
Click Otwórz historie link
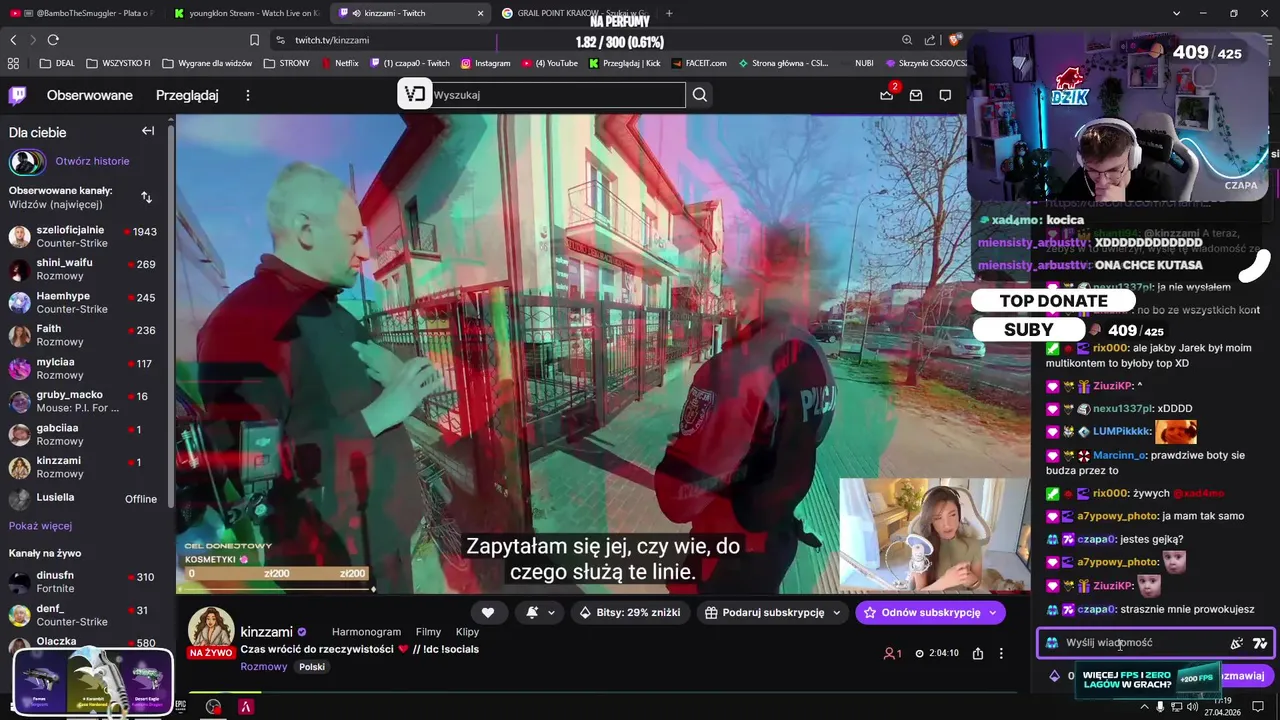[x=92, y=161]
